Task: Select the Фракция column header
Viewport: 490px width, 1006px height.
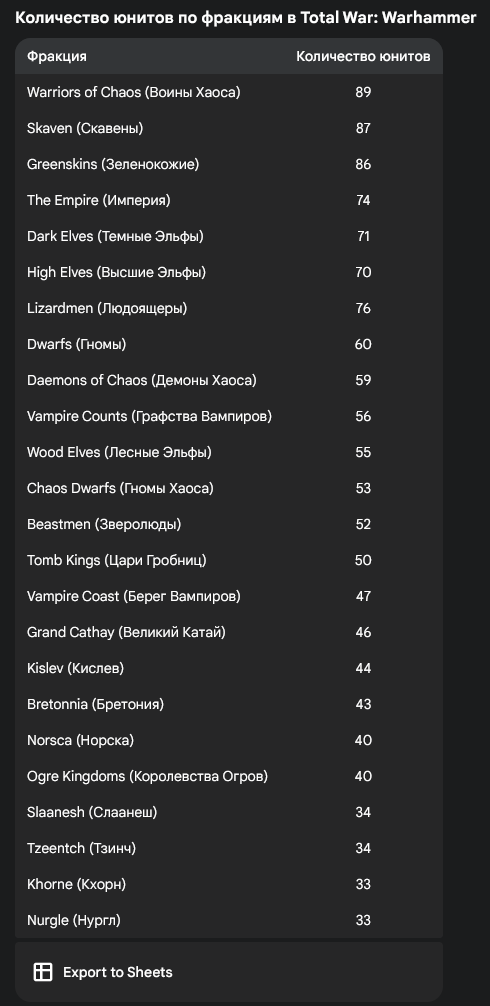Action: (56, 56)
